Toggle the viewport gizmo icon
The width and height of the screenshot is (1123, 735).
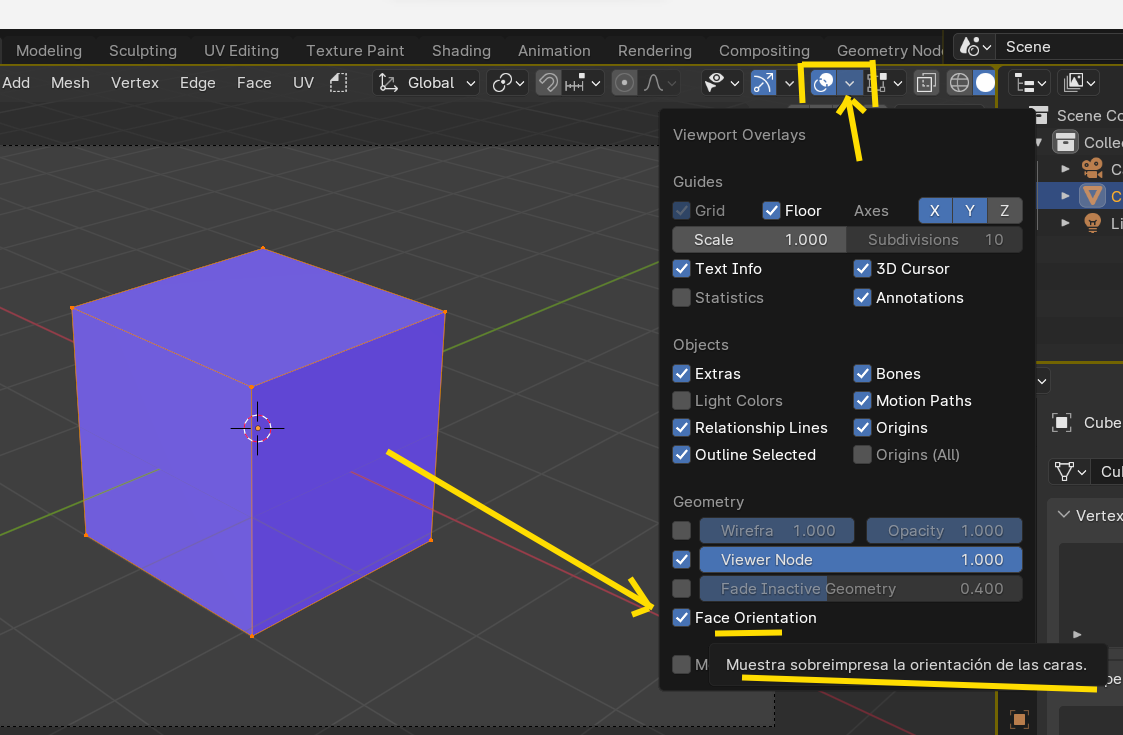pyautogui.click(x=763, y=83)
